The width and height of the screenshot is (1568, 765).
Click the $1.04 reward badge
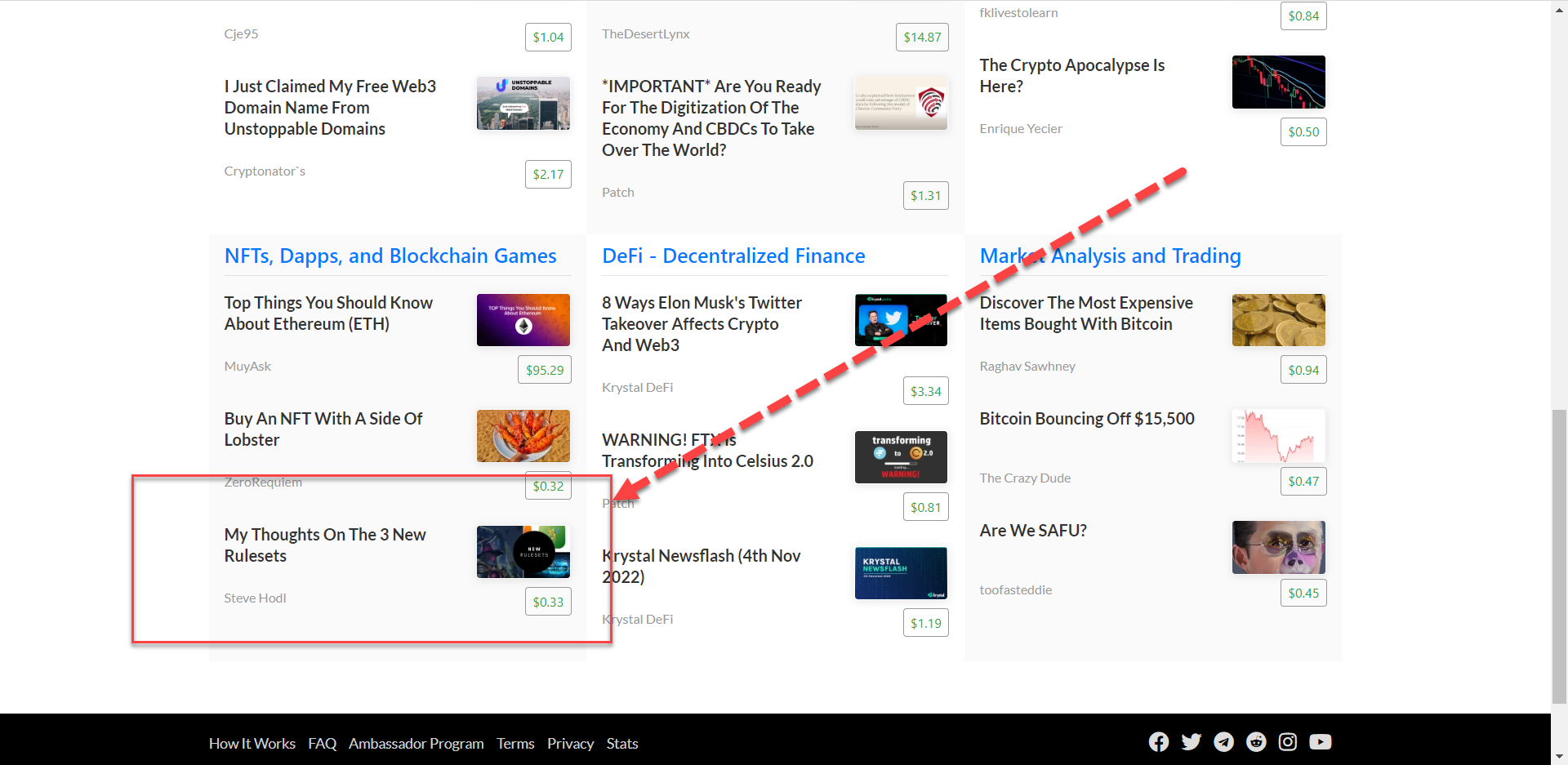click(548, 37)
